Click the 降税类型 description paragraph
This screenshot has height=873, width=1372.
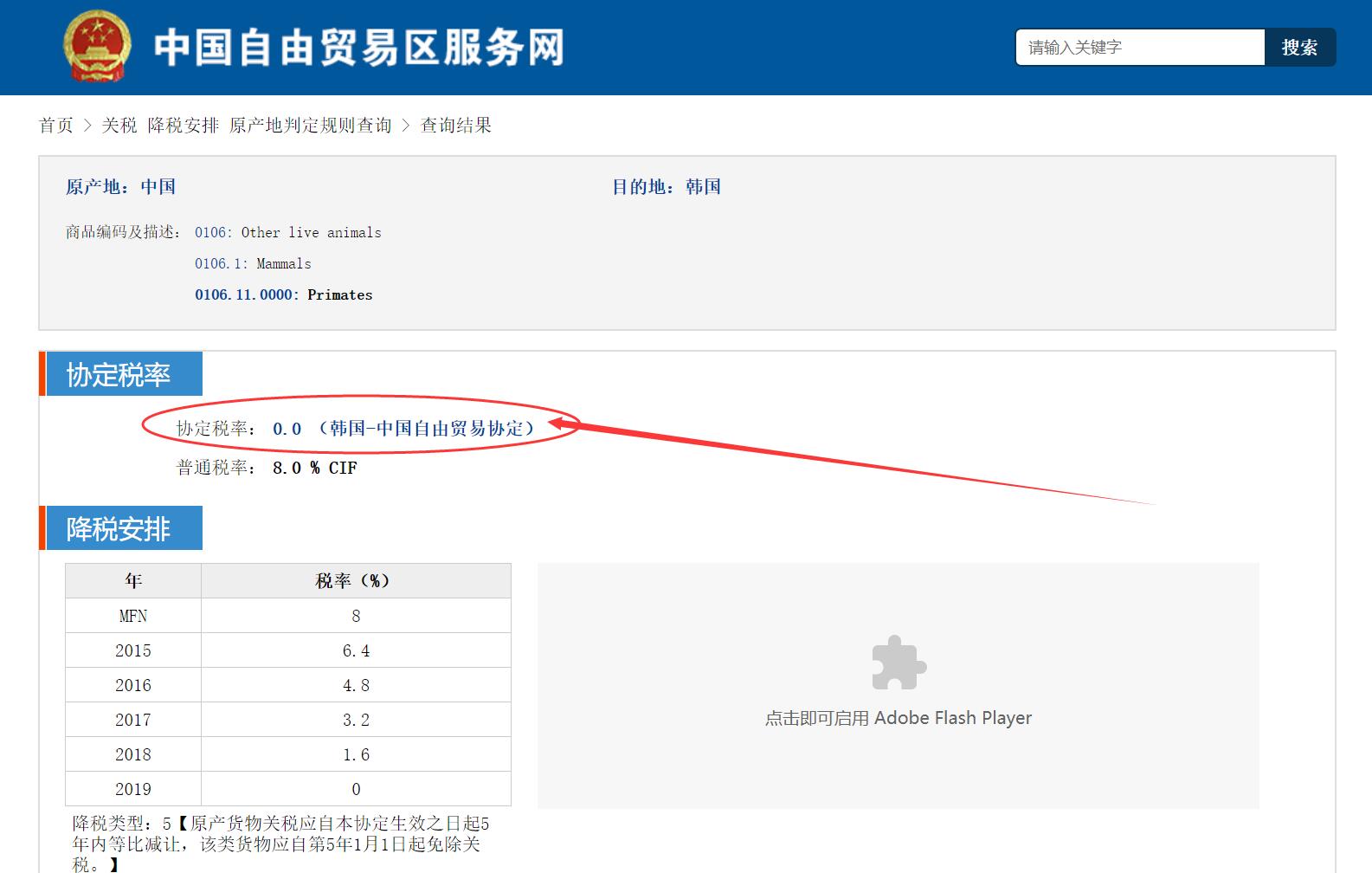pos(281,844)
